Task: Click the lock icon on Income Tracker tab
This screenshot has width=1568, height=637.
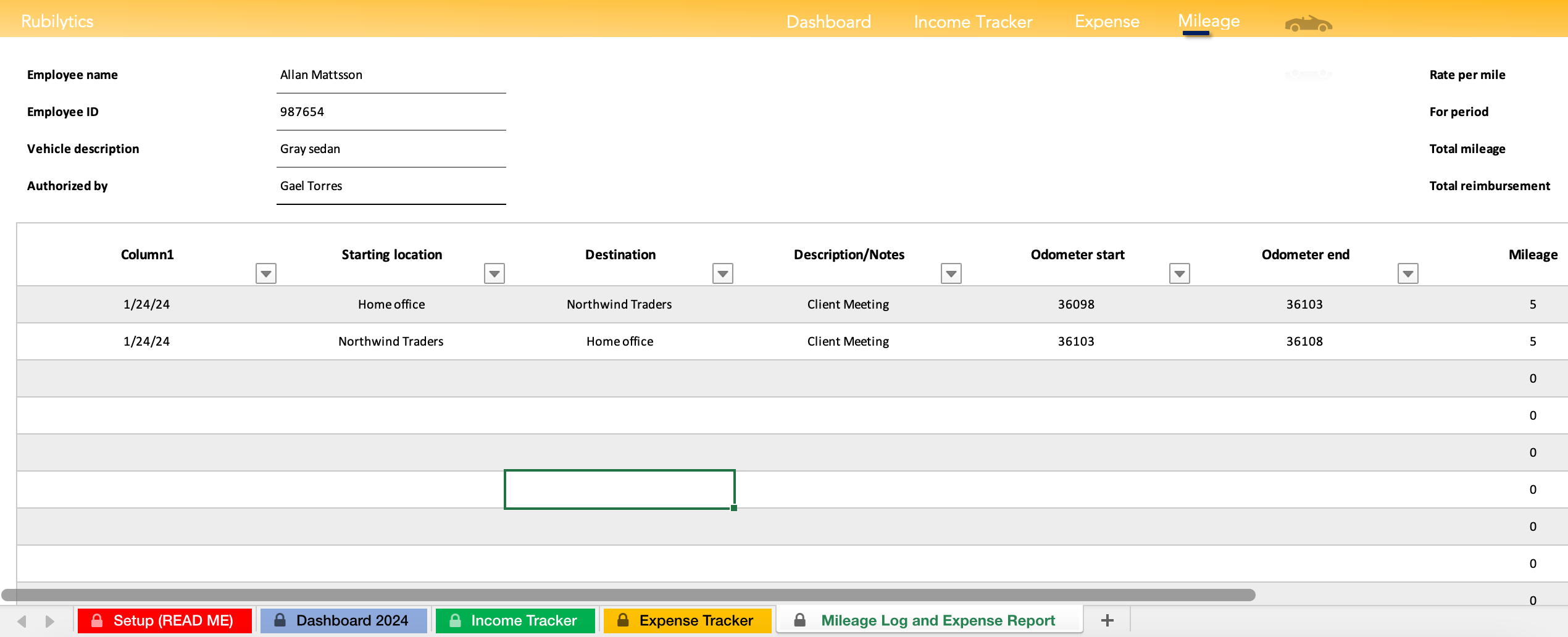Action: (x=454, y=620)
